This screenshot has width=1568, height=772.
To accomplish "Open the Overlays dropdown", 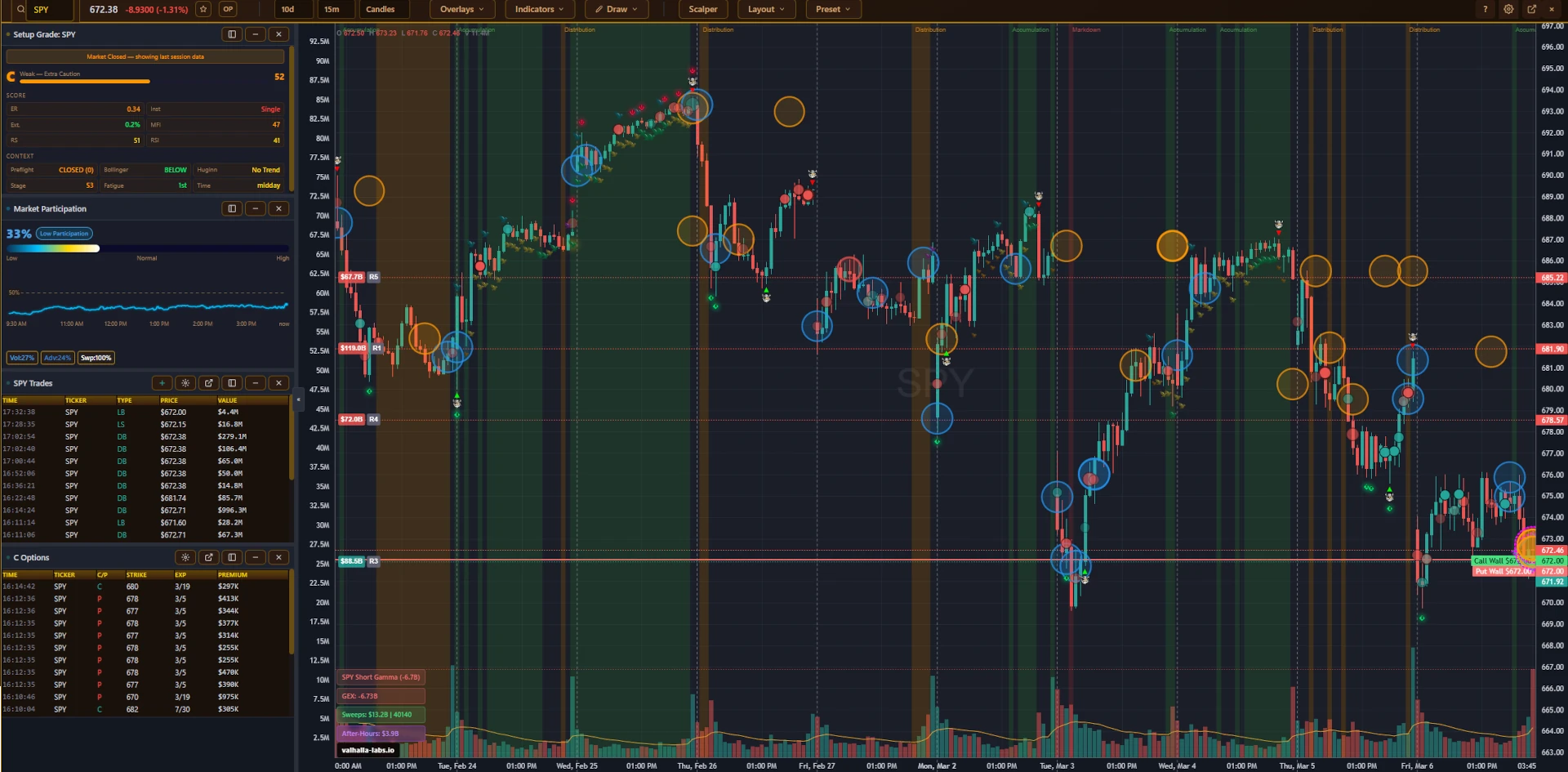I will (461, 9).
